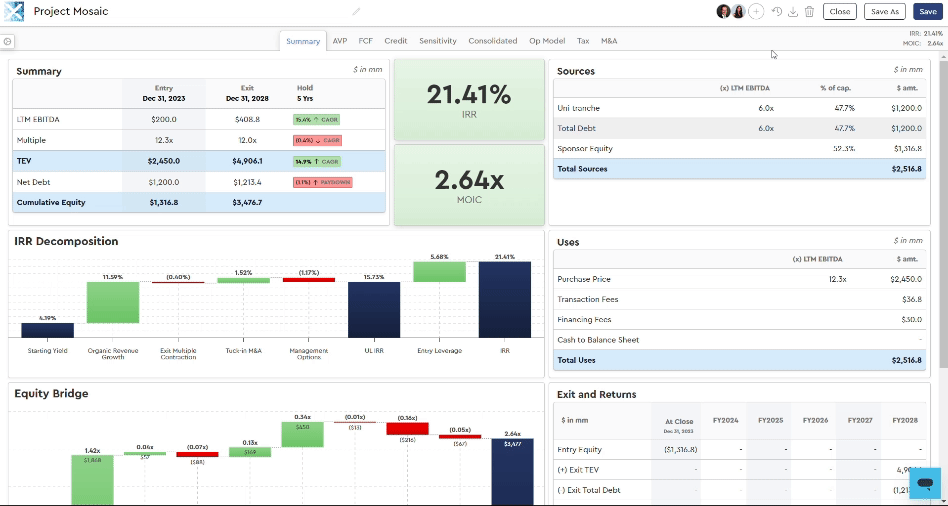The image size is (948, 506).
Task: Click the app logo in the header
Action: [14, 11]
